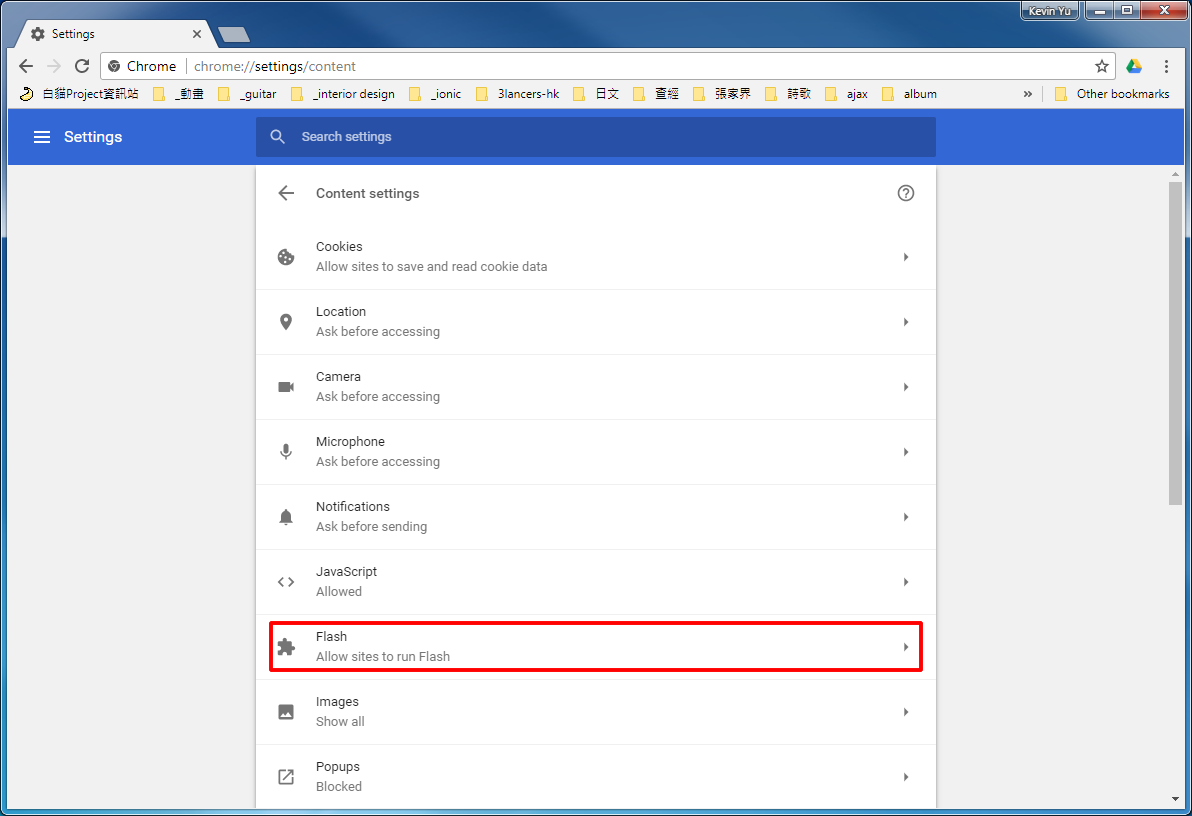Open the 日文 bookmark folder
Screen dimensions: 1192x816
point(596,94)
